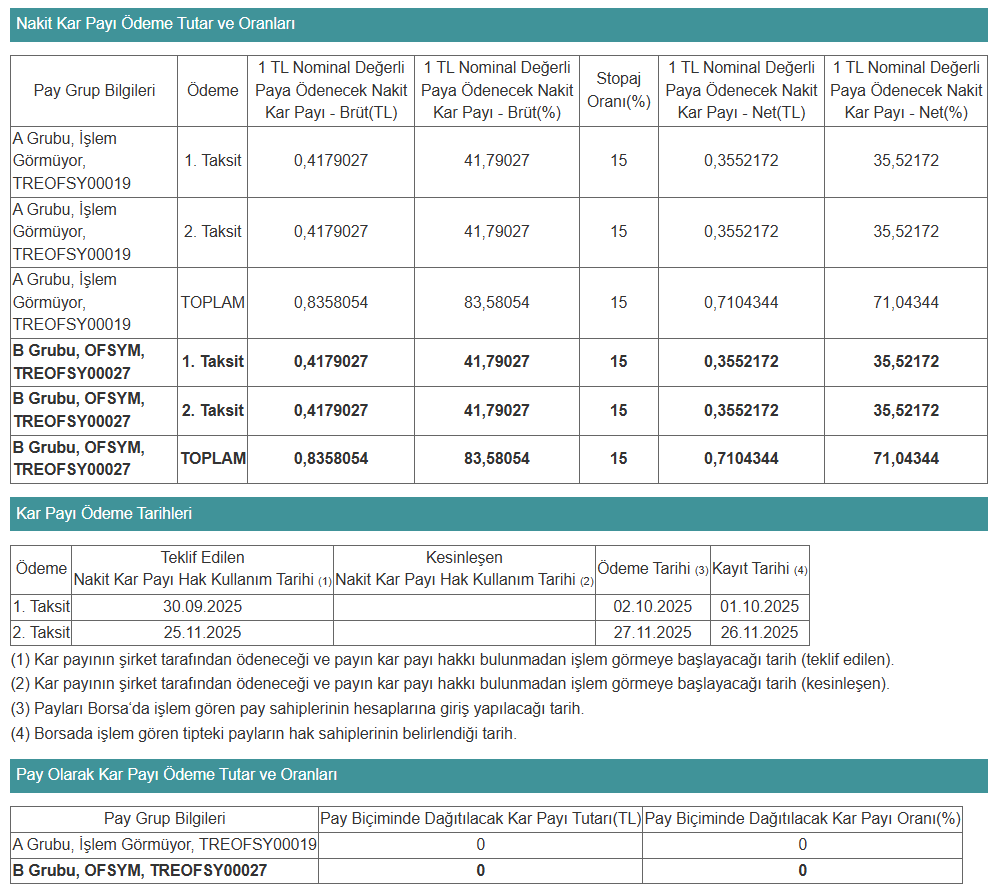Click the 'Kayıt Tarihi' column header
Viewport: 997px width, 890px height.
759,569
